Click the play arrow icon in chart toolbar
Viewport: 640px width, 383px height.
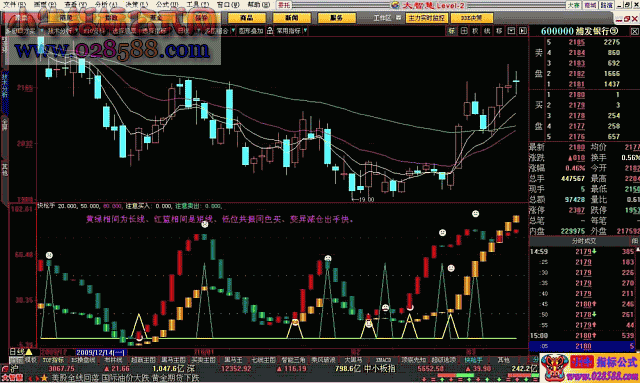coord(523,31)
